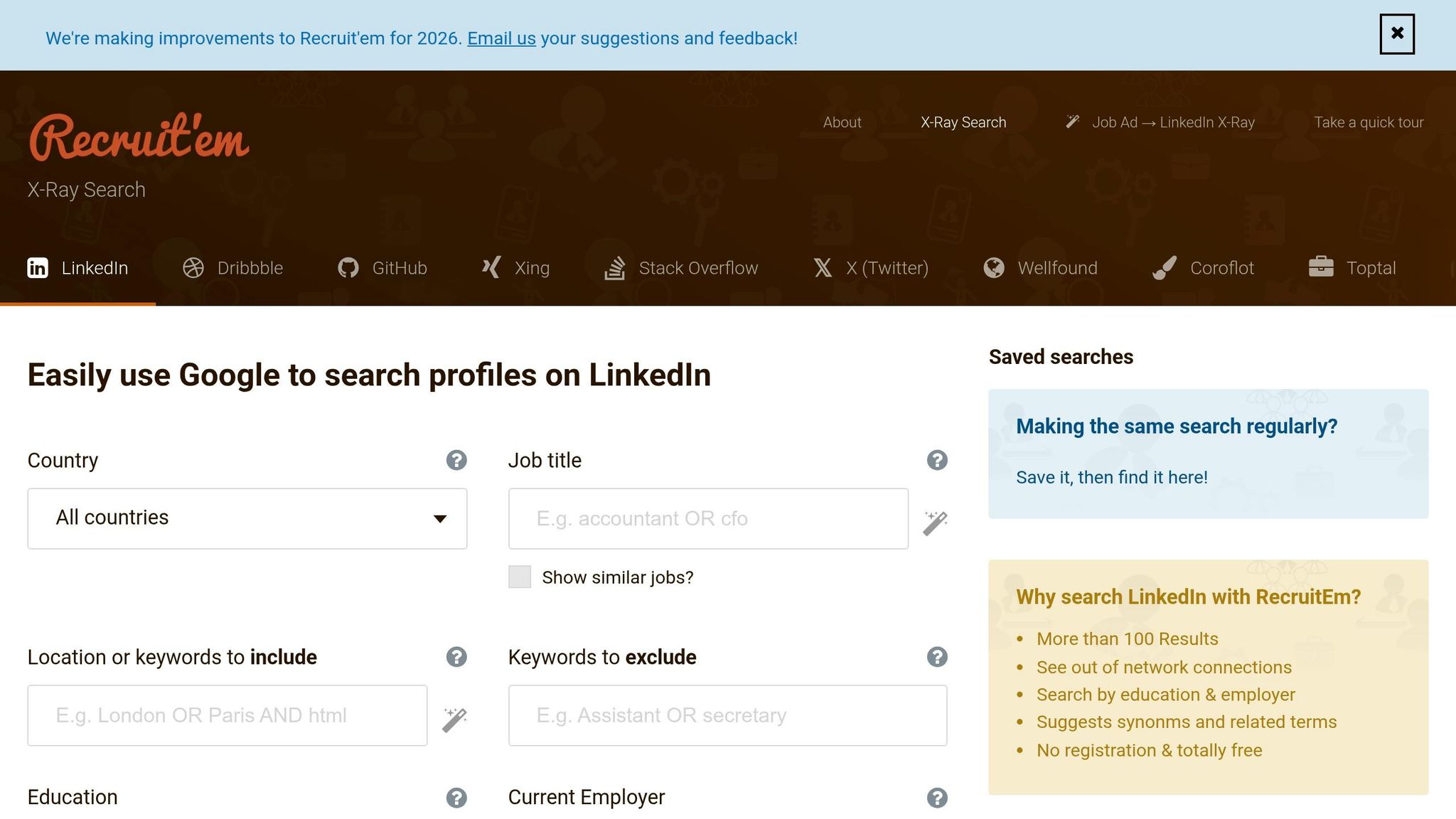
Task: Open the X-Ray Search nav link
Action: coord(963,122)
